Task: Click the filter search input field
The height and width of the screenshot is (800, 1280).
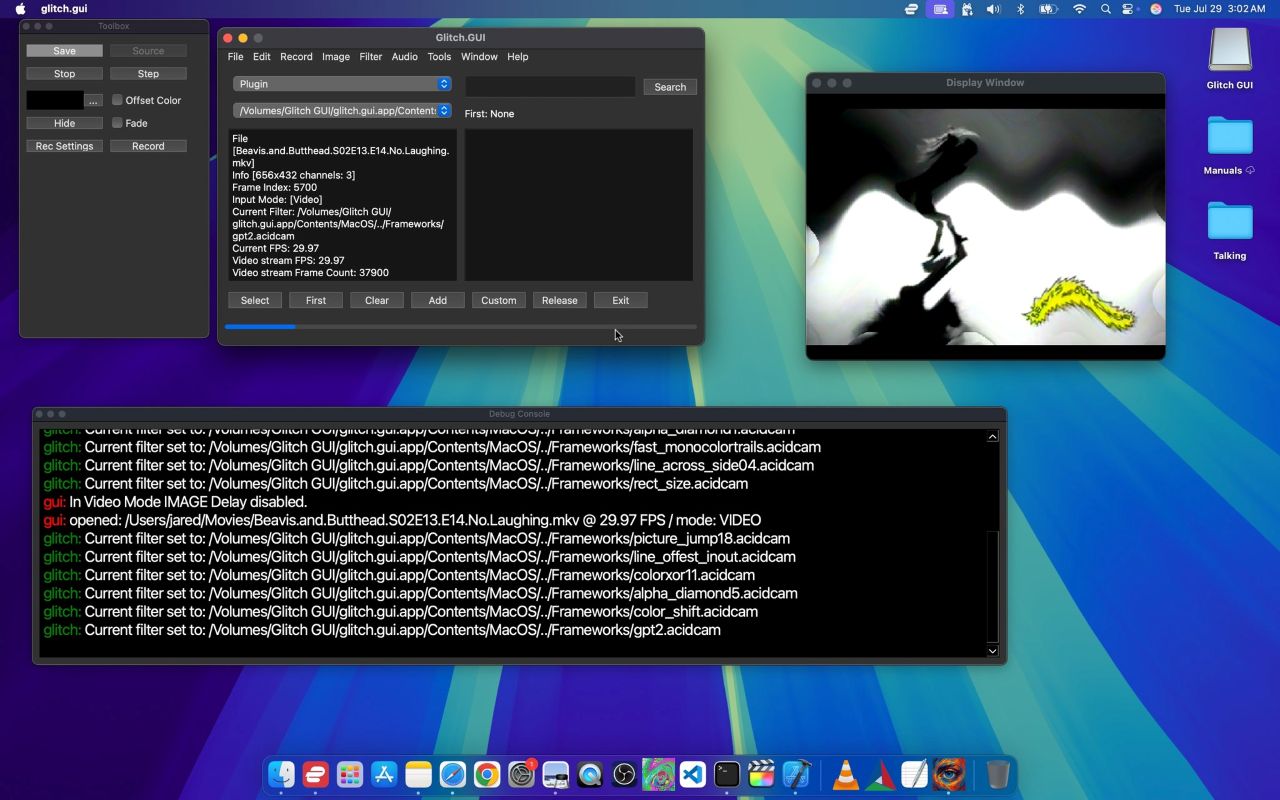Action: coord(550,87)
